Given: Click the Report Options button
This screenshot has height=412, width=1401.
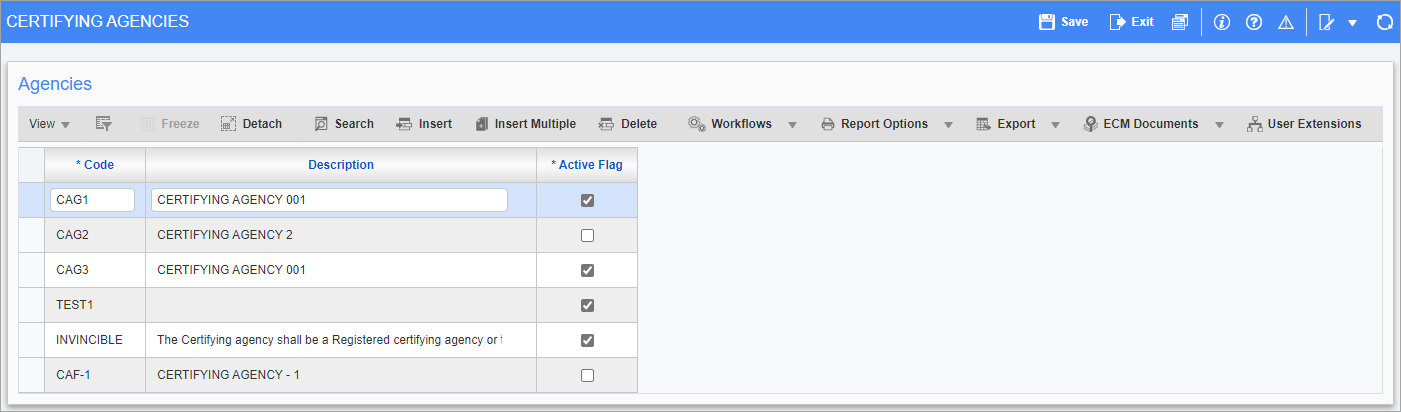Looking at the screenshot, I should (x=874, y=124).
